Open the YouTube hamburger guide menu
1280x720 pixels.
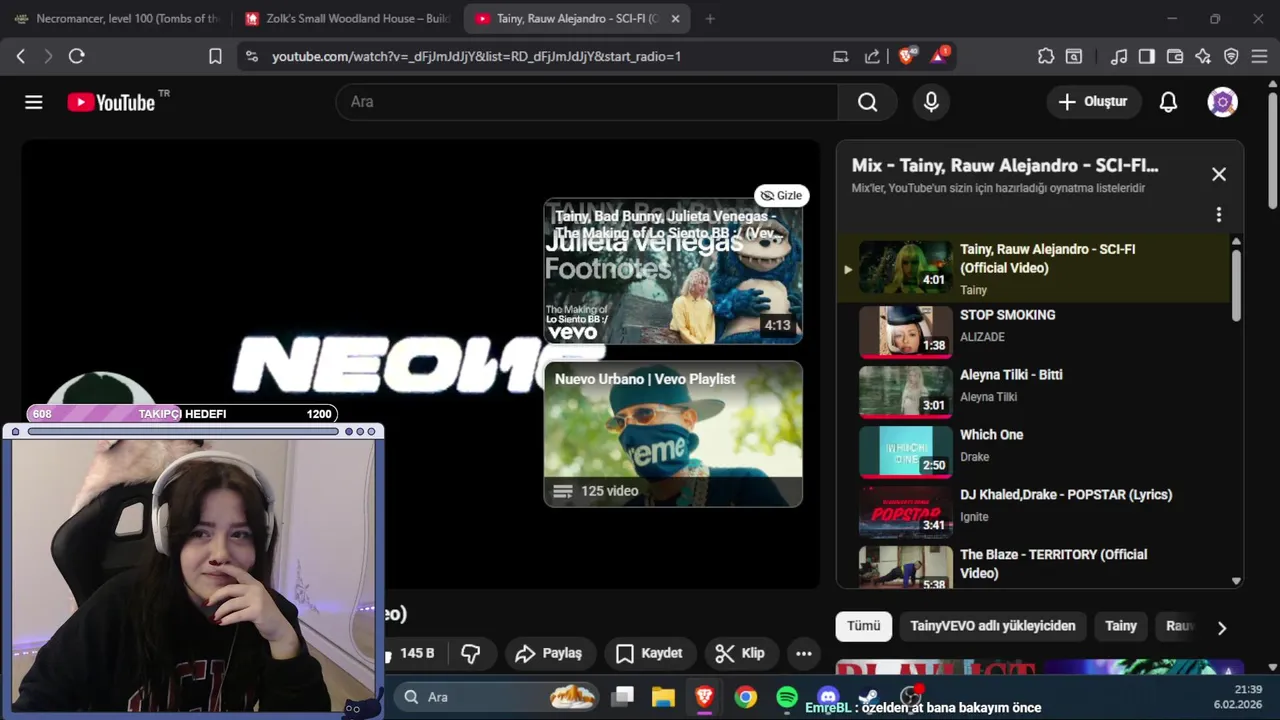(34, 102)
